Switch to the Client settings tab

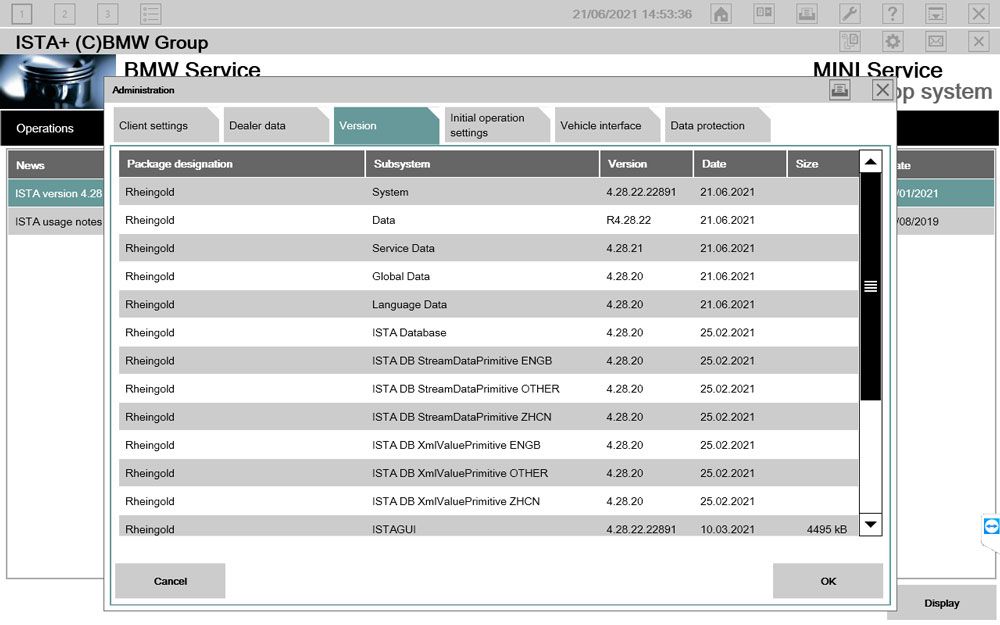(166, 126)
